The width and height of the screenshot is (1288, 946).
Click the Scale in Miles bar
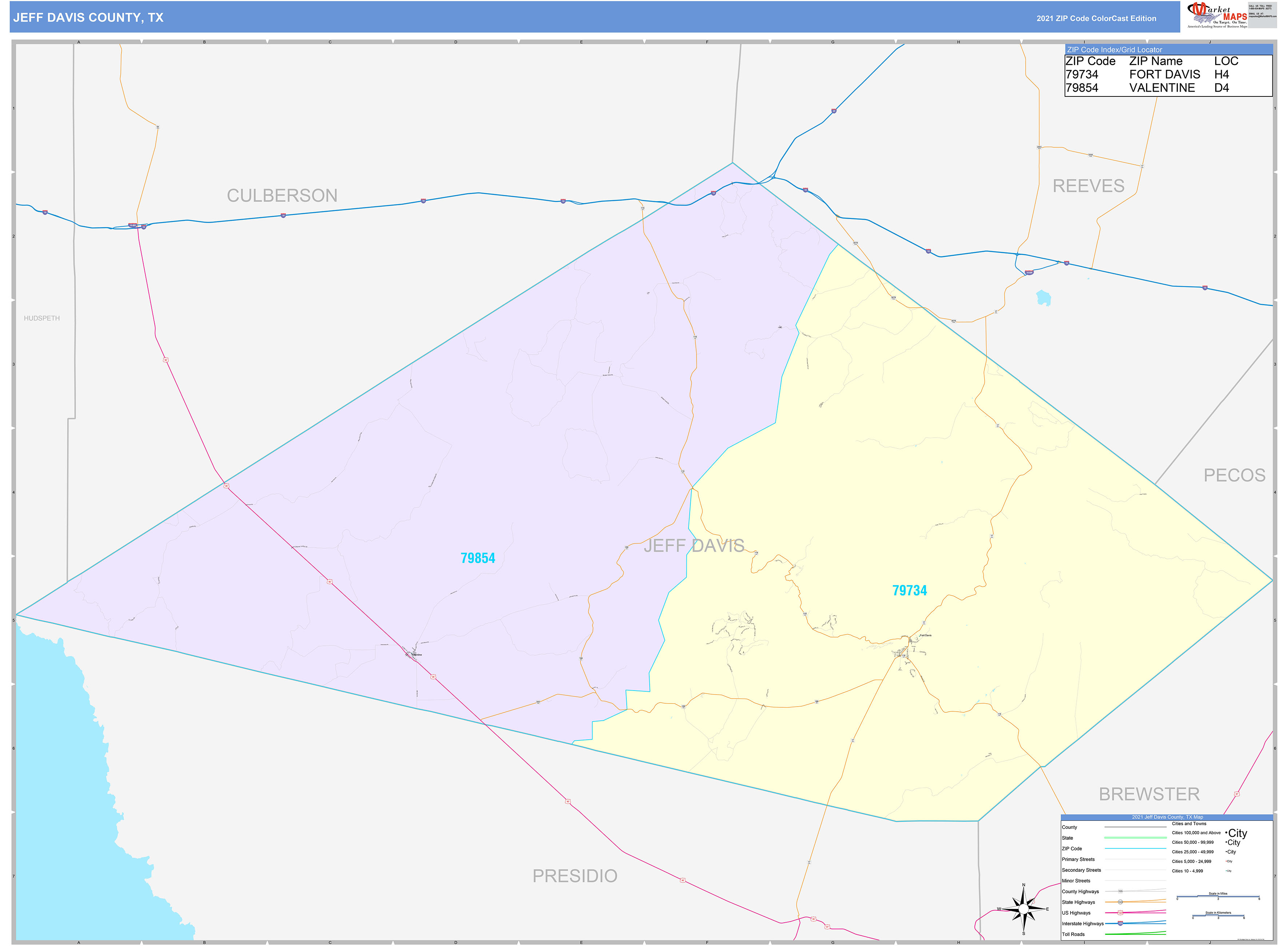[1218, 896]
